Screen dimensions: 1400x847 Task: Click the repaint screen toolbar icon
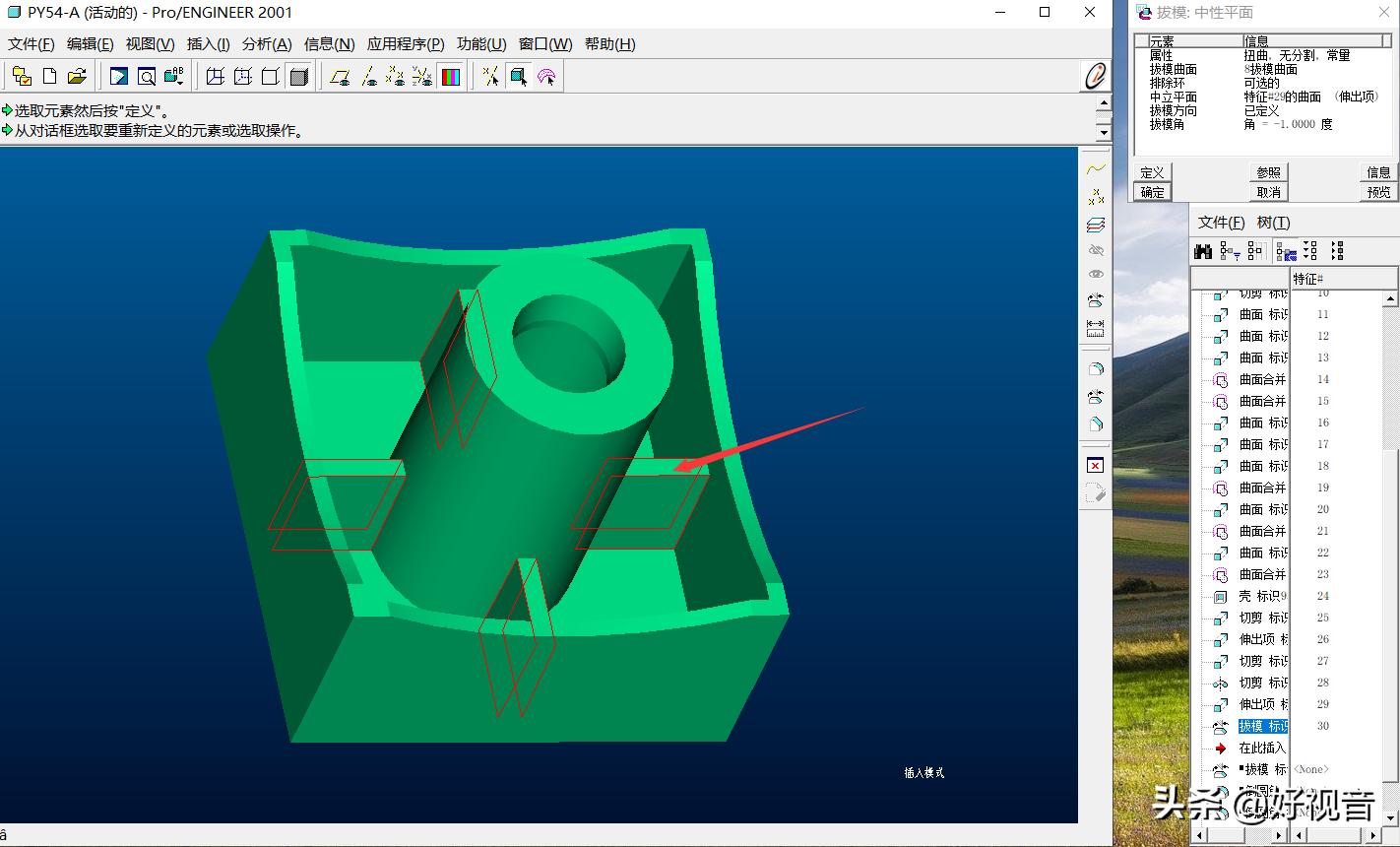[x=119, y=77]
